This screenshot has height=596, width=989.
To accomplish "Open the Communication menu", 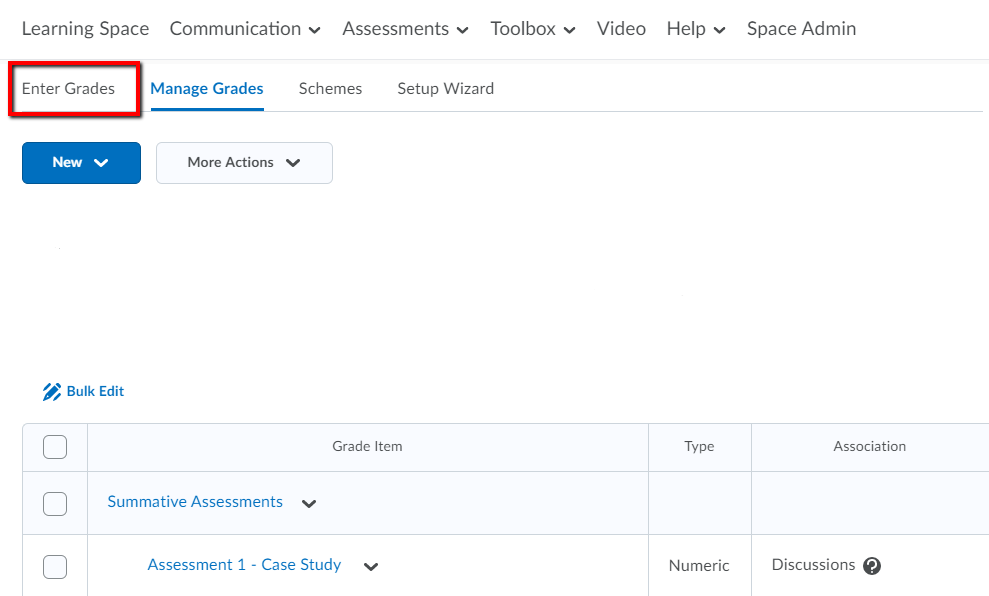I will pyautogui.click(x=245, y=29).
